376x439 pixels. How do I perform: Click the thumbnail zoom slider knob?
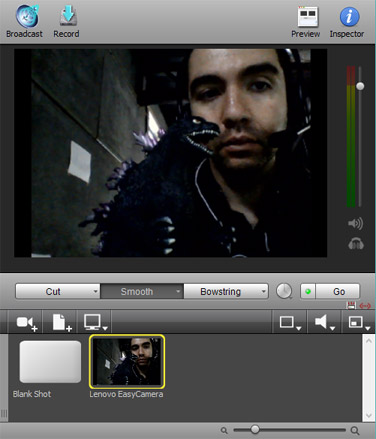pyautogui.click(x=255, y=430)
